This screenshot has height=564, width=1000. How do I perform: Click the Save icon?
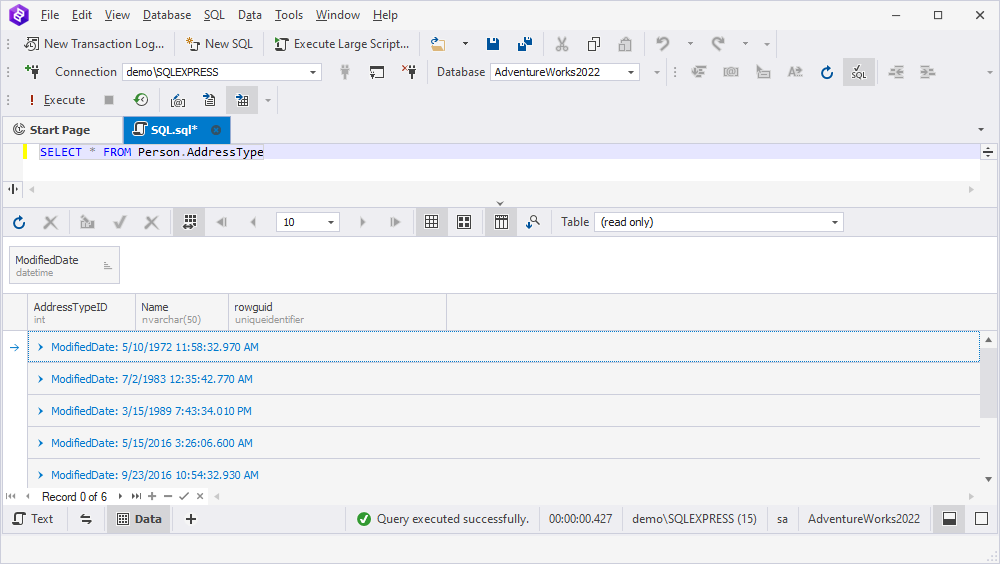pyautogui.click(x=493, y=44)
